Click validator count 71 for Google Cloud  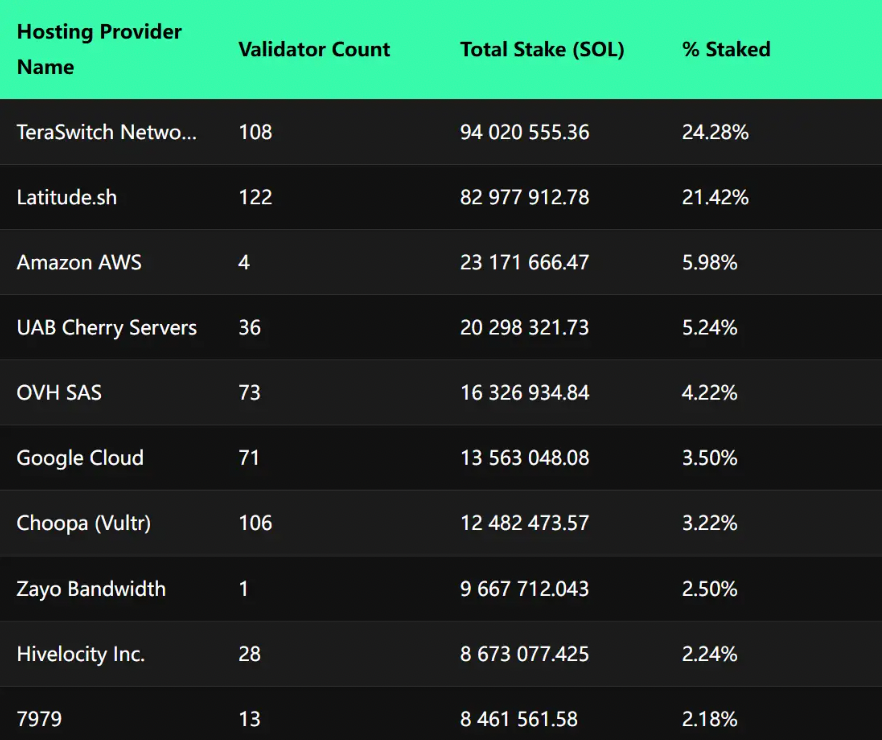[x=249, y=458]
